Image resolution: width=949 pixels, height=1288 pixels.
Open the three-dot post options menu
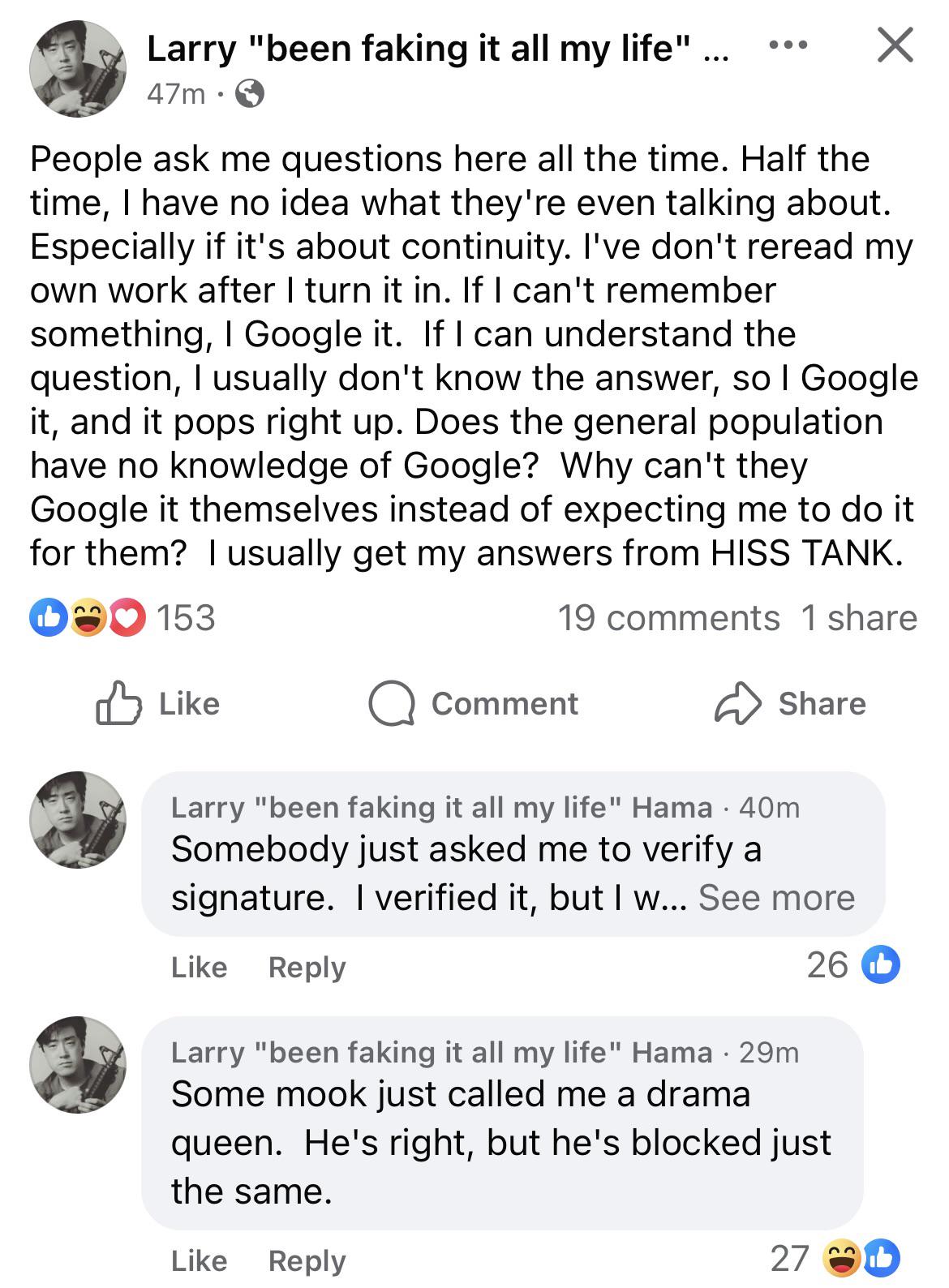pyautogui.click(x=788, y=46)
